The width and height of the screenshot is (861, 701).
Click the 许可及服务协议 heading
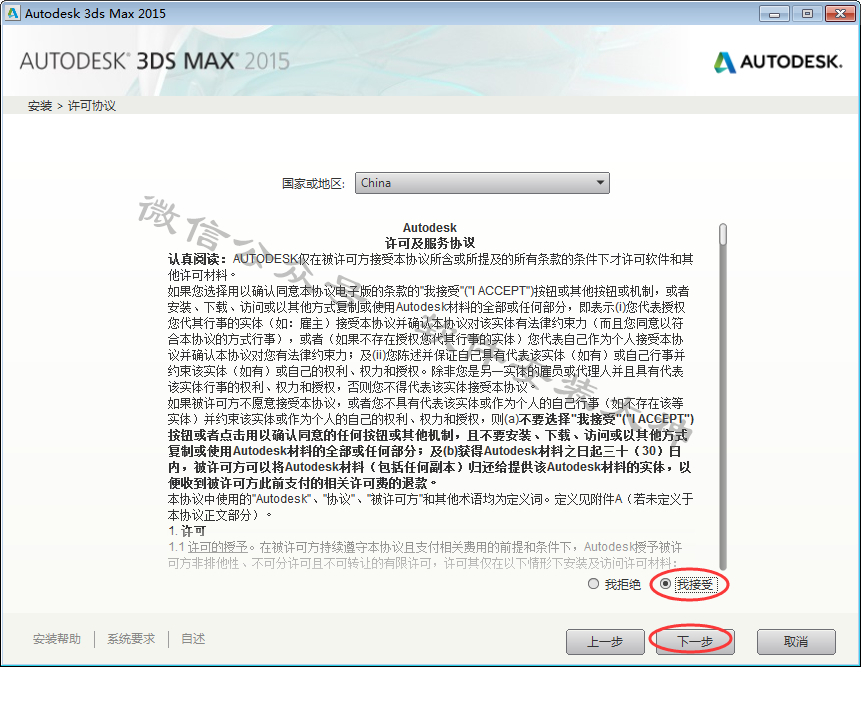(429, 243)
